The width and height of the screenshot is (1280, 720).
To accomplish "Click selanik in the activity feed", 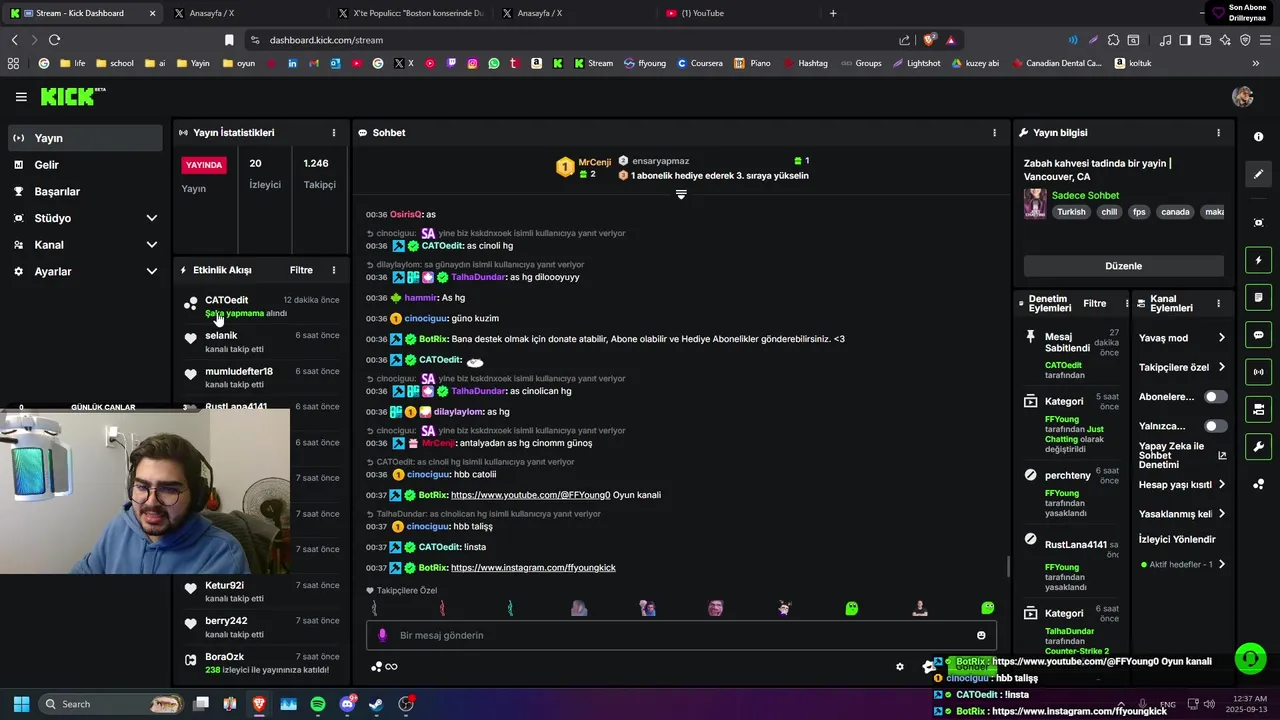I will (x=221, y=336).
